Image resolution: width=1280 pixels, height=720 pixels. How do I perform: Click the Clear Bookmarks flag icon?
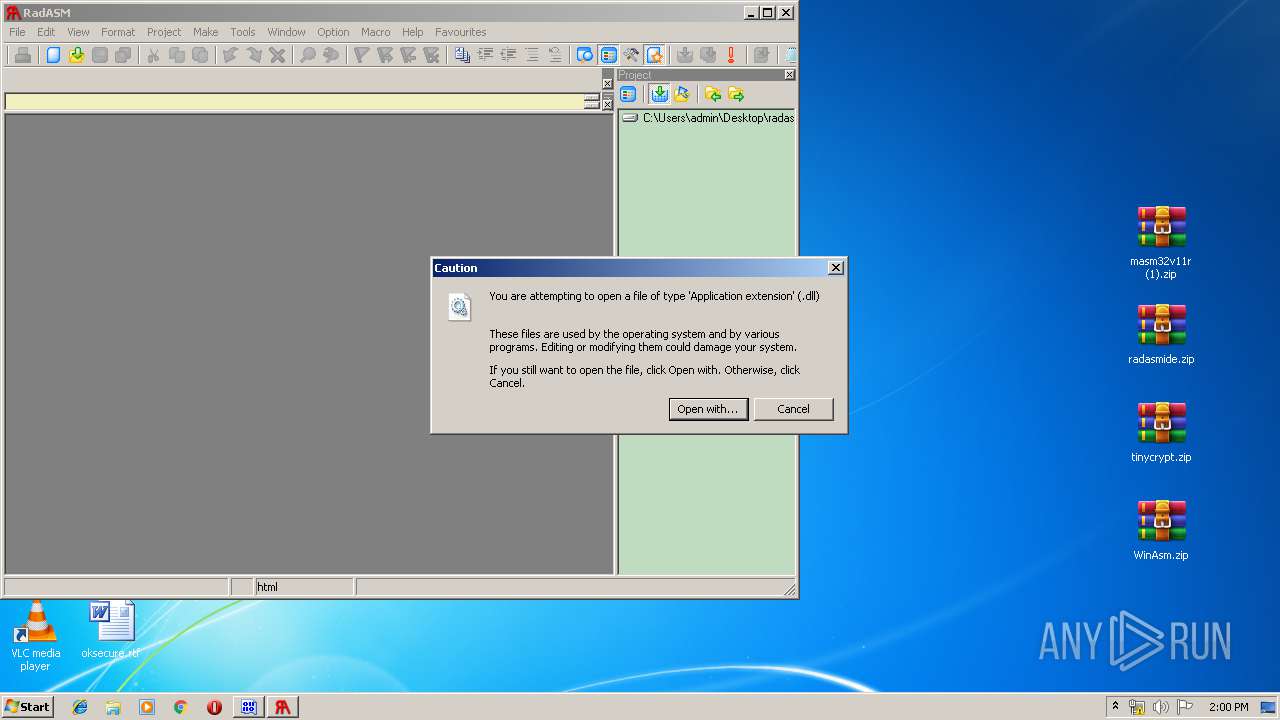tap(431, 55)
